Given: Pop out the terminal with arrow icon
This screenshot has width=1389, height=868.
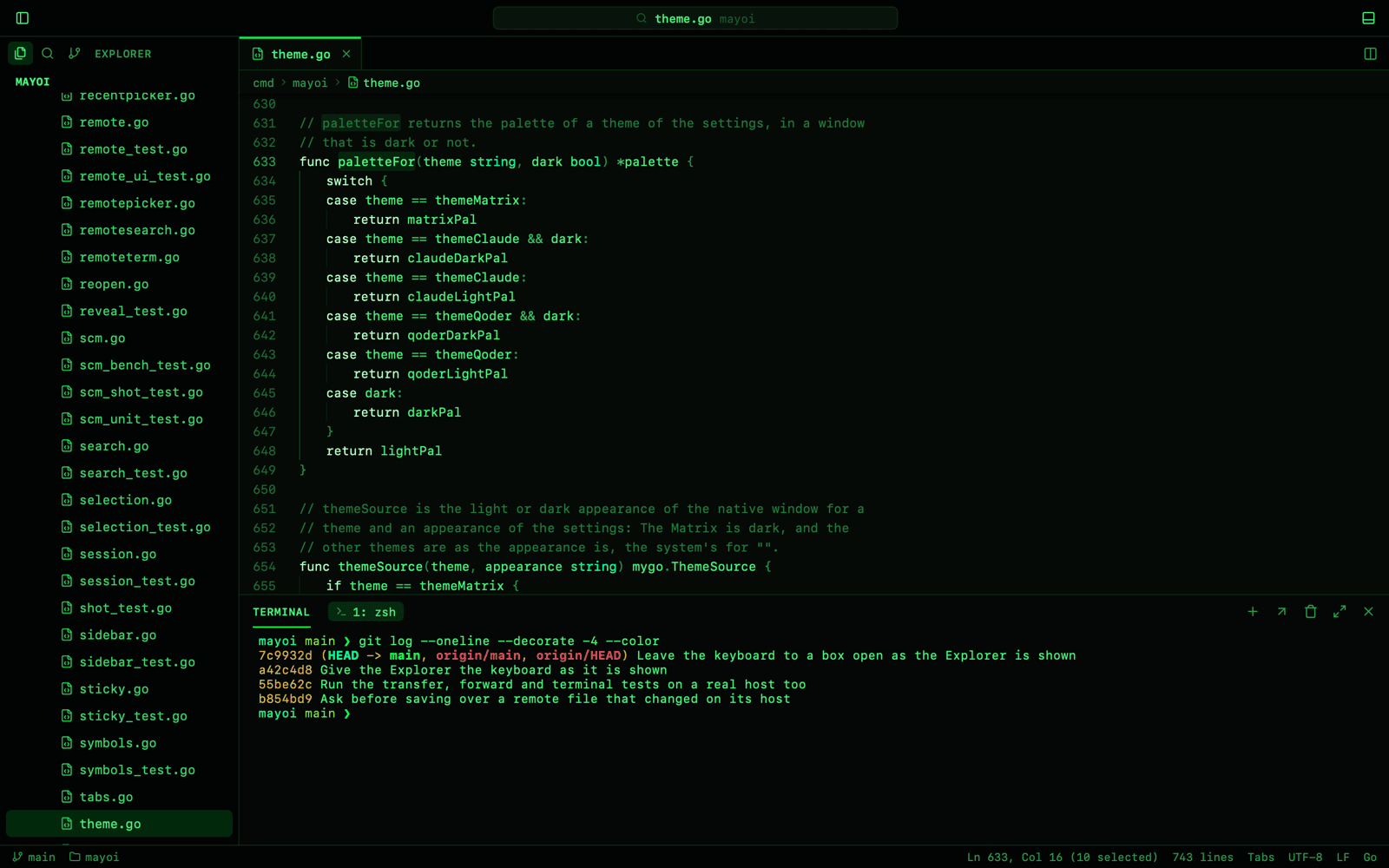Looking at the screenshot, I should pyautogui.click(x=1281, y=612).
